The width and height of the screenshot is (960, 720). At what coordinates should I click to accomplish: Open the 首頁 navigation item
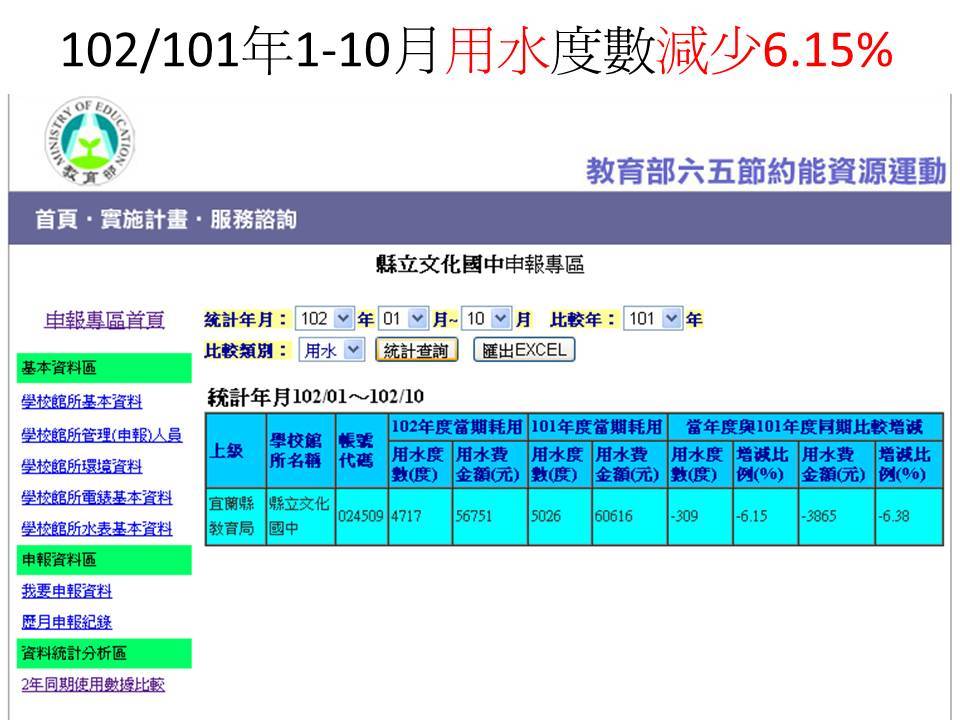coord(59,219)
